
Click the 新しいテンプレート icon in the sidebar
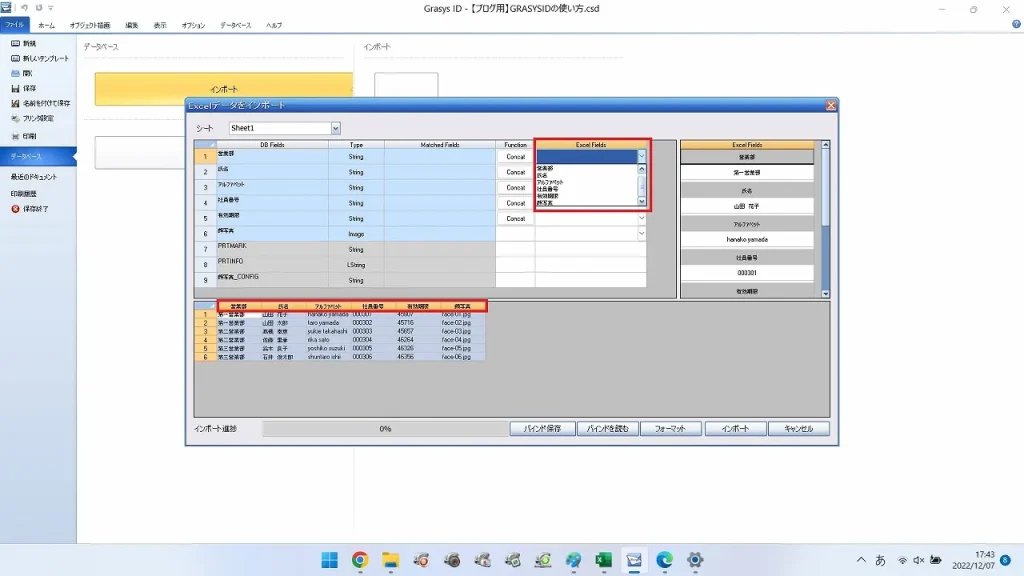[x=15, y=58]
